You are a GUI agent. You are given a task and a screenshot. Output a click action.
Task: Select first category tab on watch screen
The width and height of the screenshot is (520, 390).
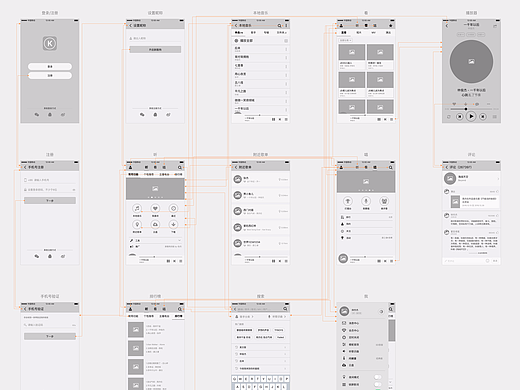point(344,33)
